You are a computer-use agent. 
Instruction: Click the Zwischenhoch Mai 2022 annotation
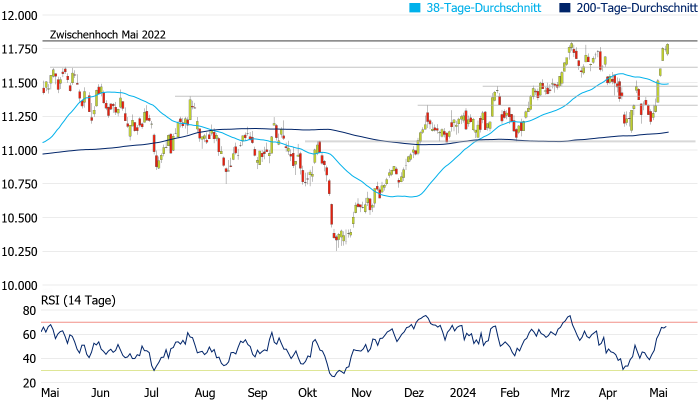pos(108,34)
